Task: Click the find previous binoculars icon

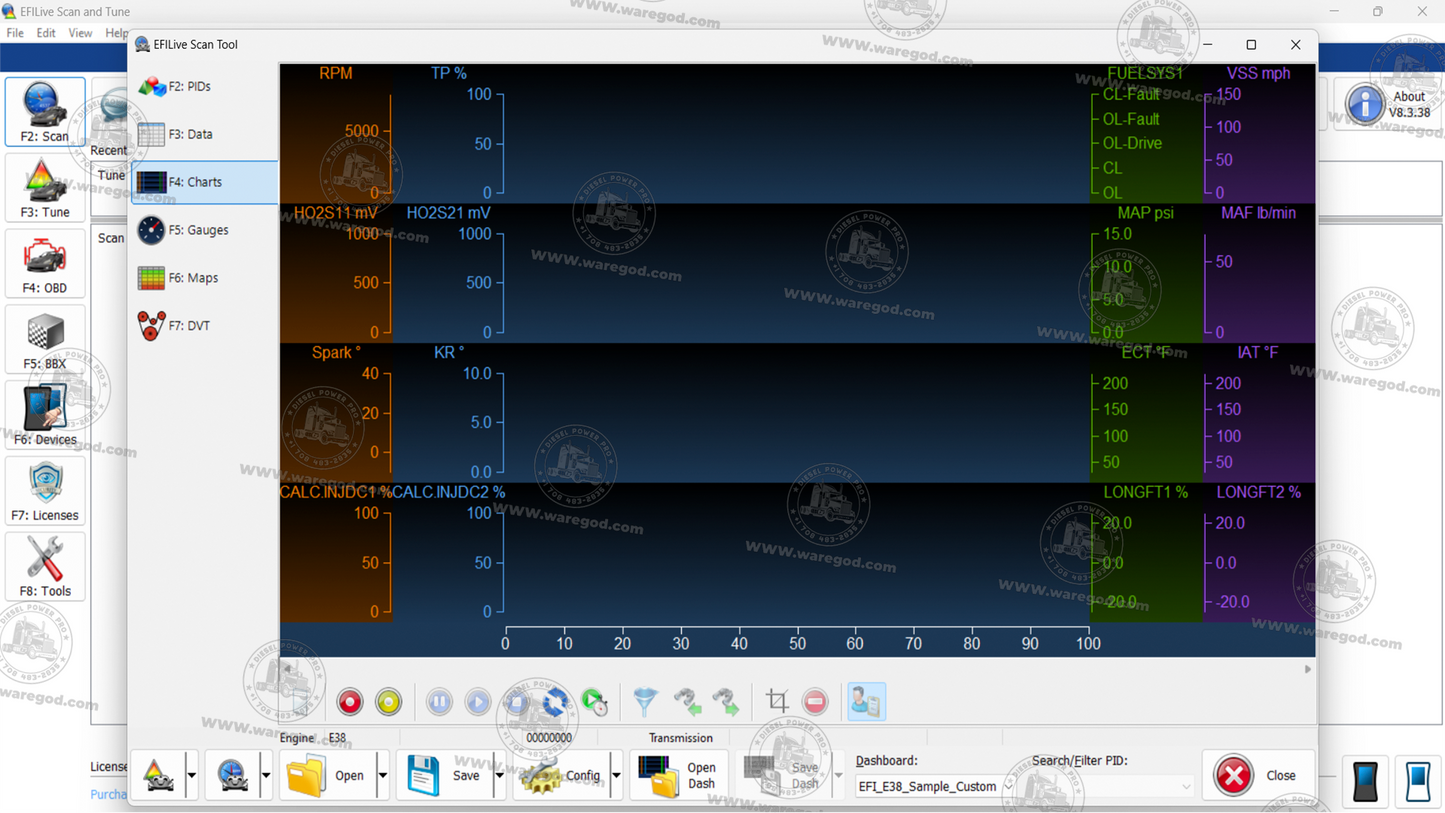Action: click(687, 702)
